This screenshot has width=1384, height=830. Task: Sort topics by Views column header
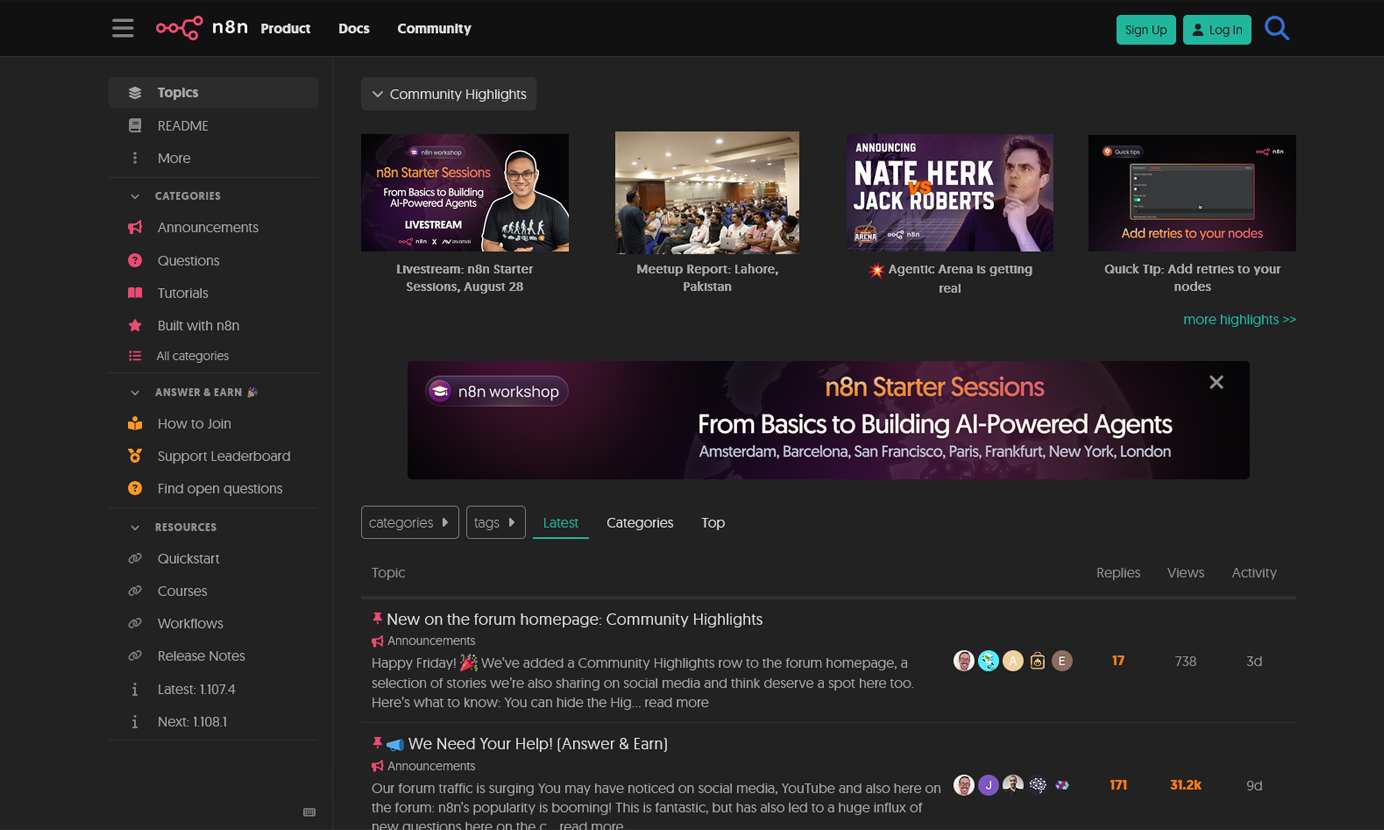coord(1185,572)
